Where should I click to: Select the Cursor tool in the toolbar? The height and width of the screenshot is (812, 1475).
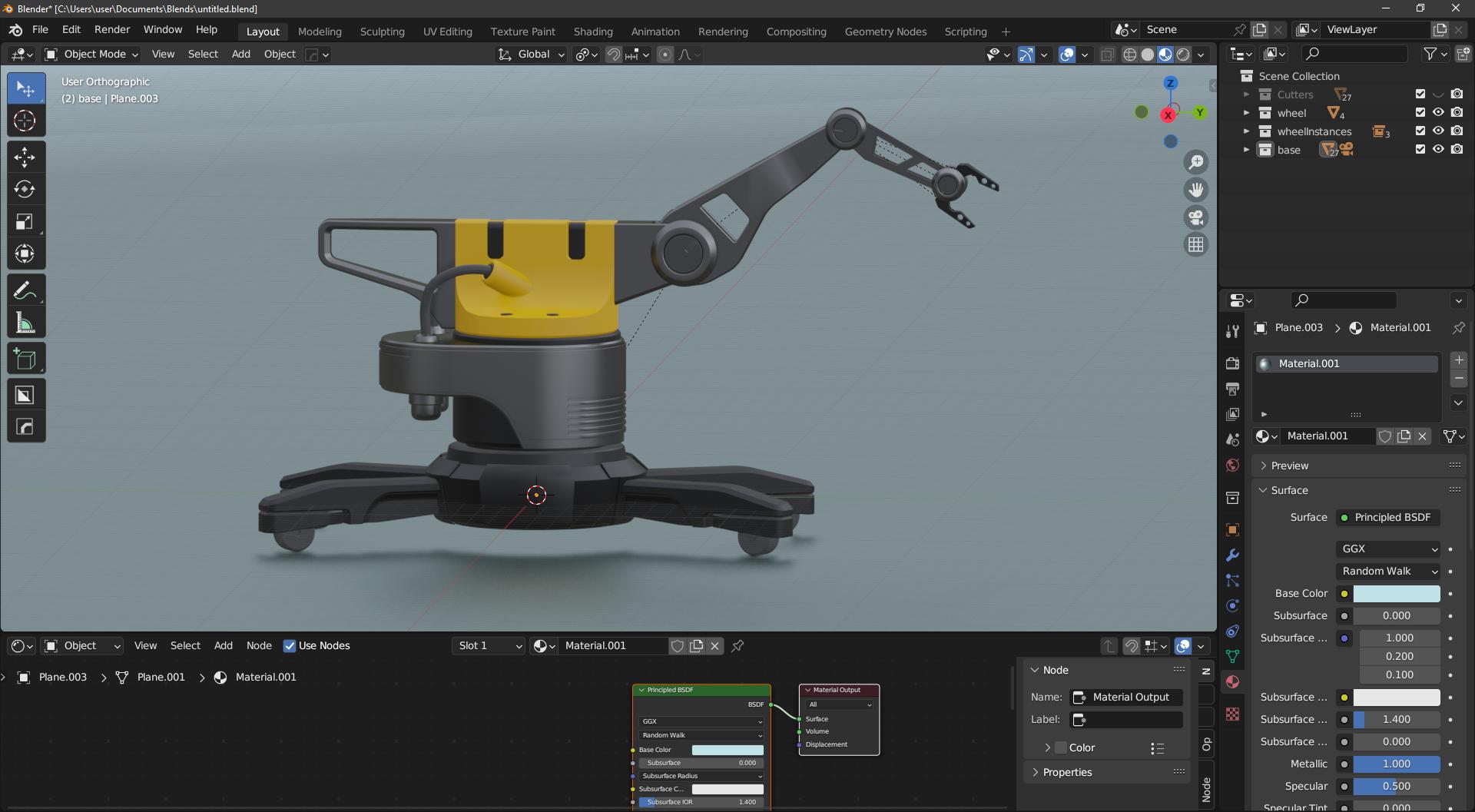pos(25,121)
